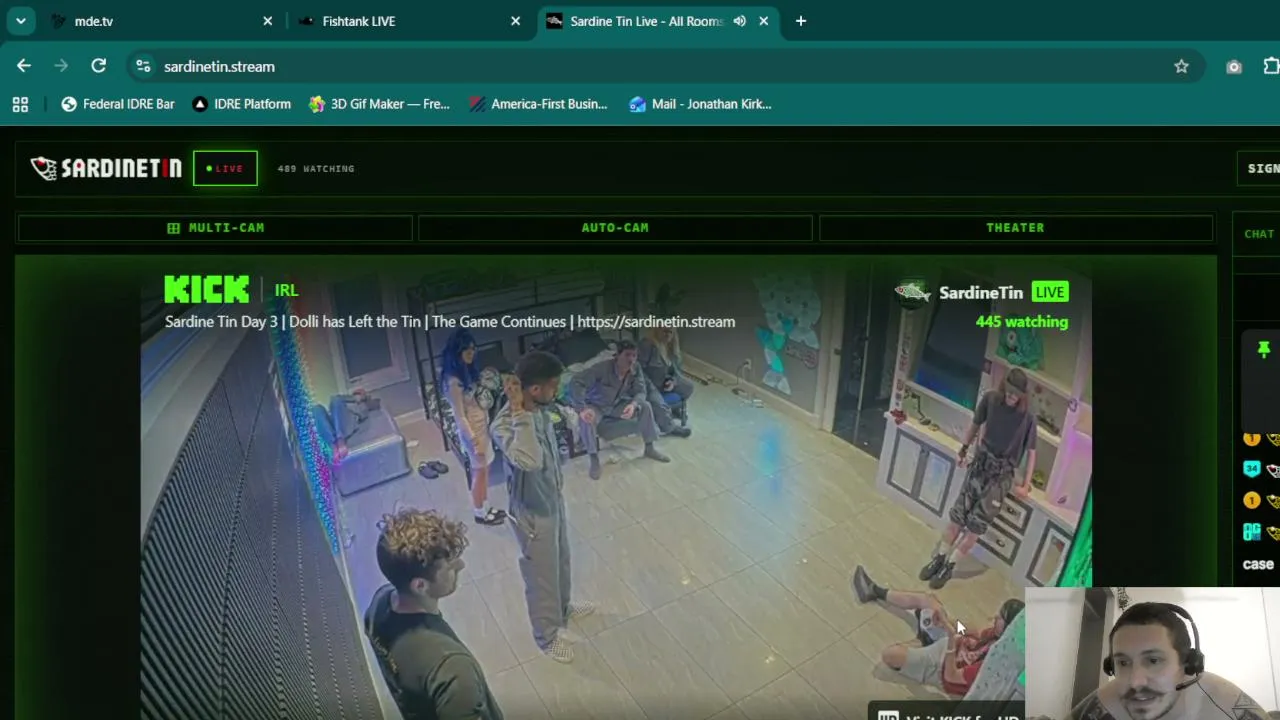The image size is (1280, 720).
Task: Click the 489 WATCHING viewer count
Action: (x=316, y=168)
